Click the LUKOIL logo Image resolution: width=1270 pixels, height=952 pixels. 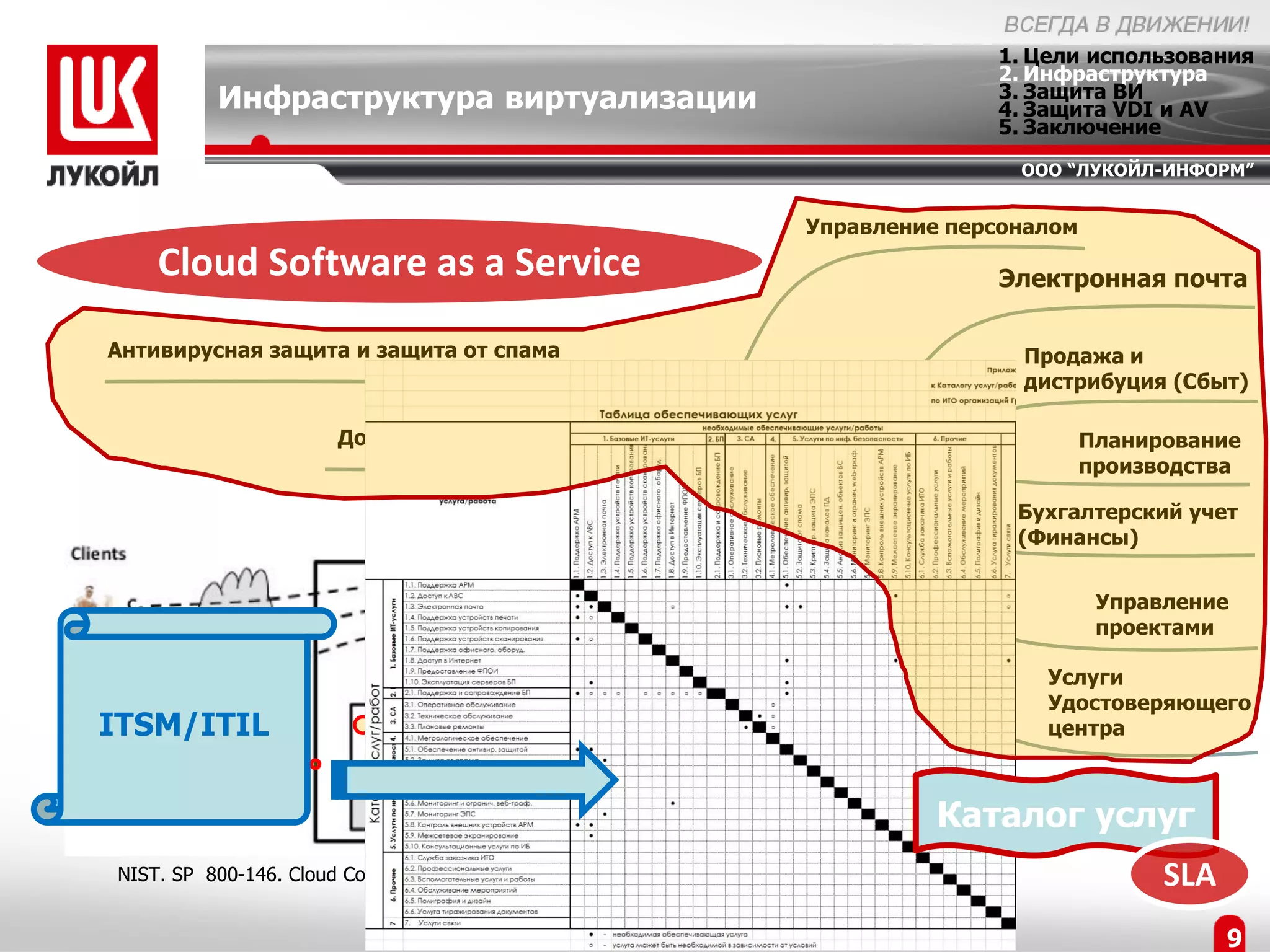102,115
